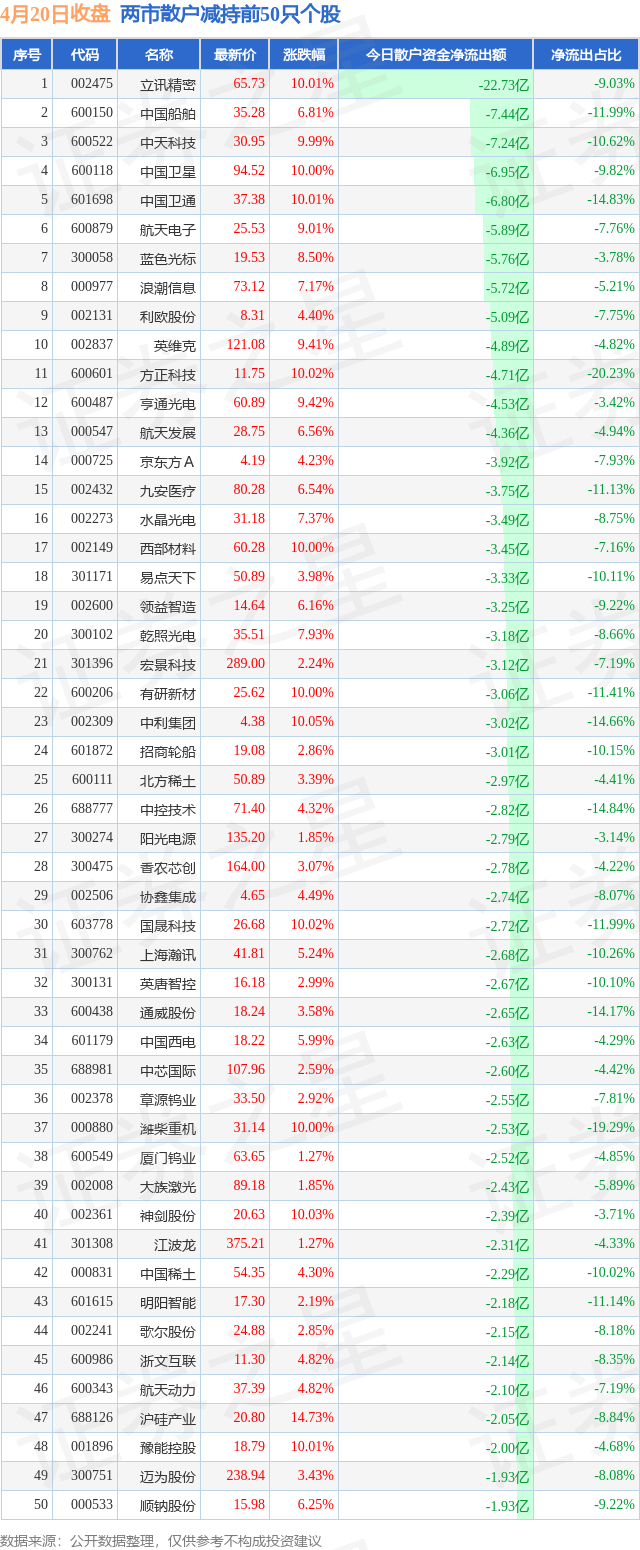Click the 今日散户资金净流出额 column header

point(436,55)
